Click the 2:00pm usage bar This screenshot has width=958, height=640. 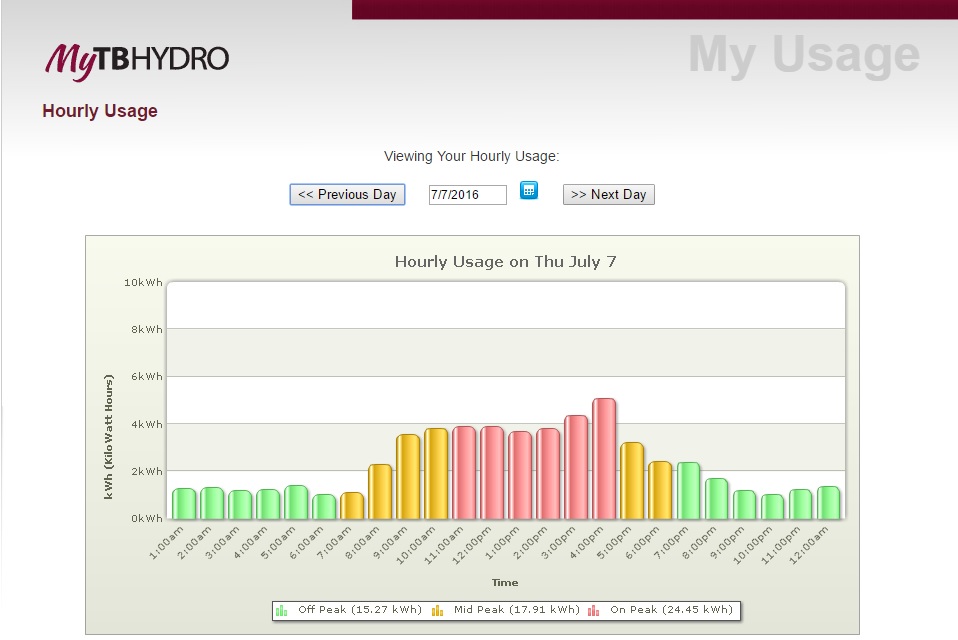[x=548, y=474]
